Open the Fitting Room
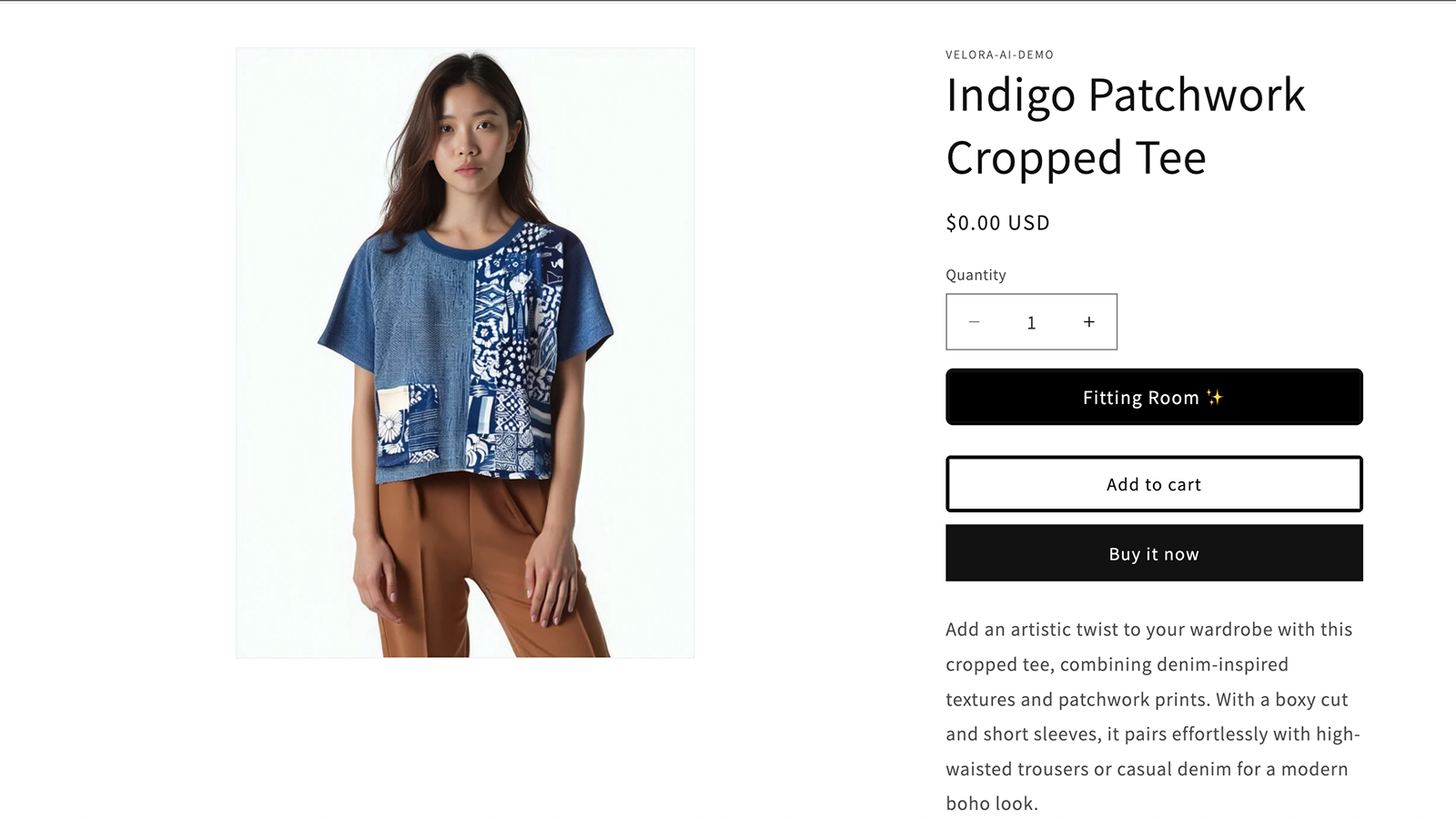This screenshot has width=1456, height=819. [x=1154, y=397]
